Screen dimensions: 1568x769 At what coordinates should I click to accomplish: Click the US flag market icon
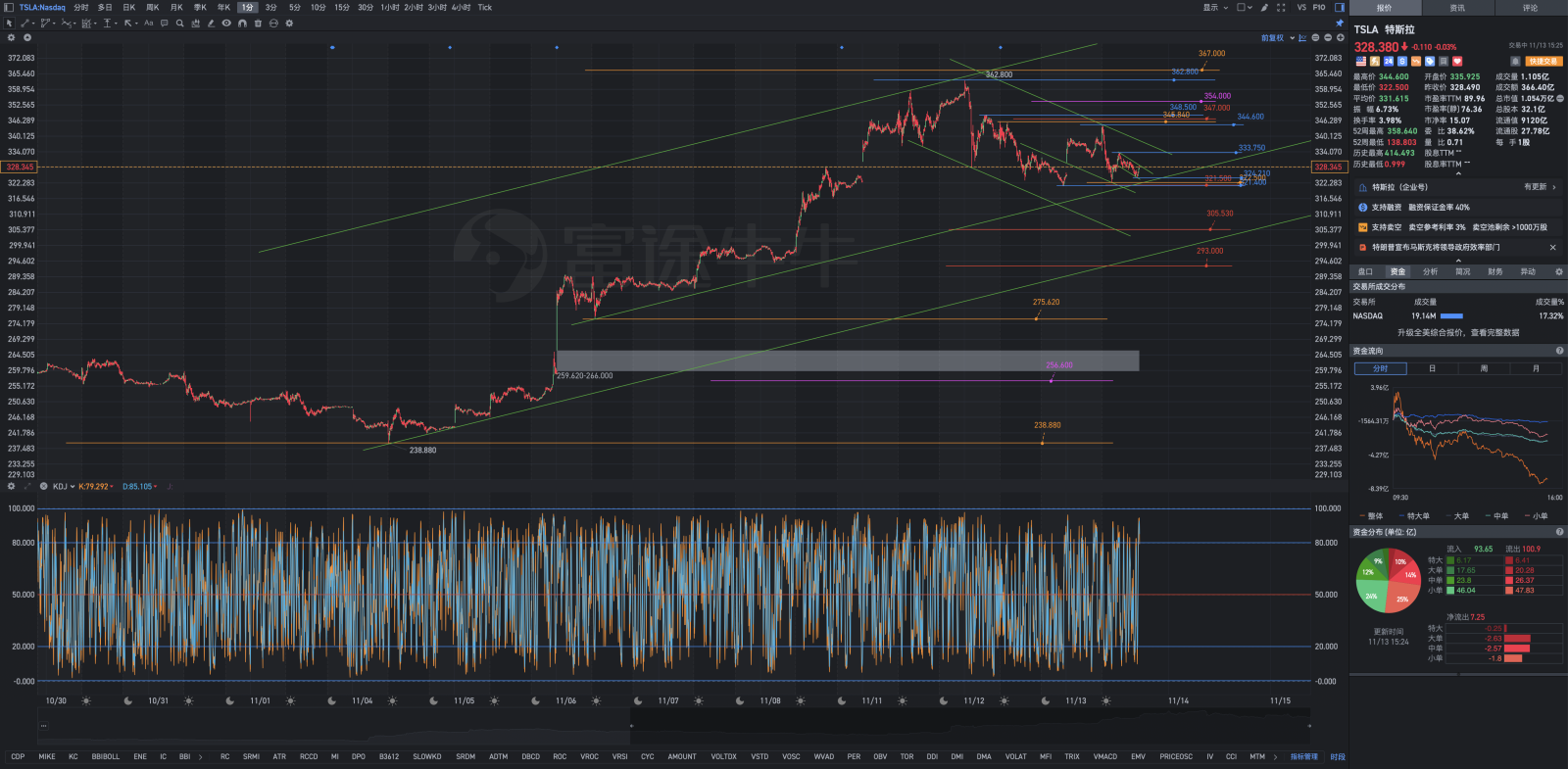pyautogui.click(x=1361, y=61)
